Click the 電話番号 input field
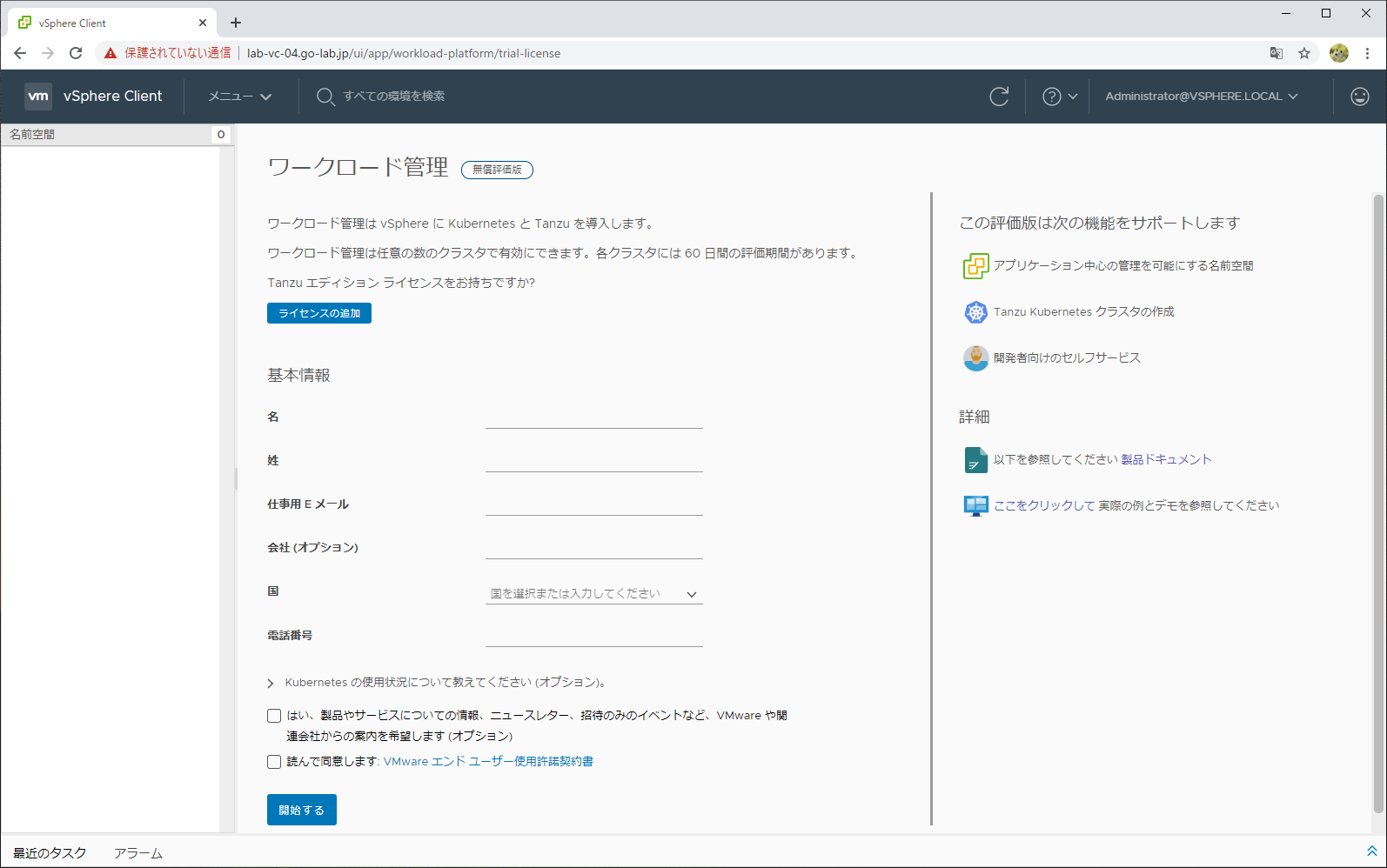This screenshot has height=868, width=1387. 594,636
